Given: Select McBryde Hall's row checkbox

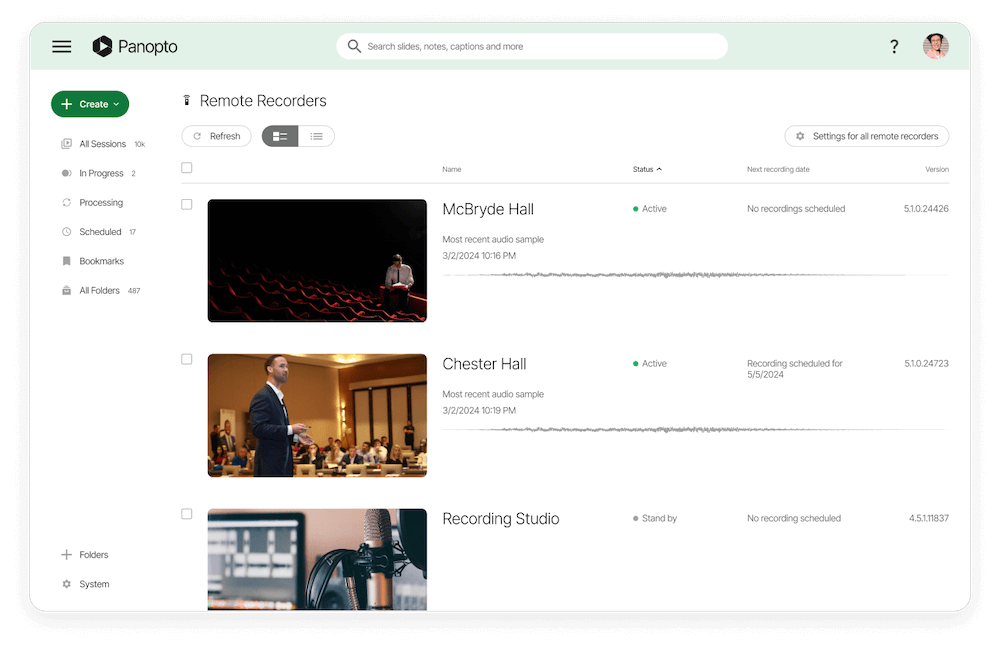Looking at the screenshot, I should [x=186, y=204].
